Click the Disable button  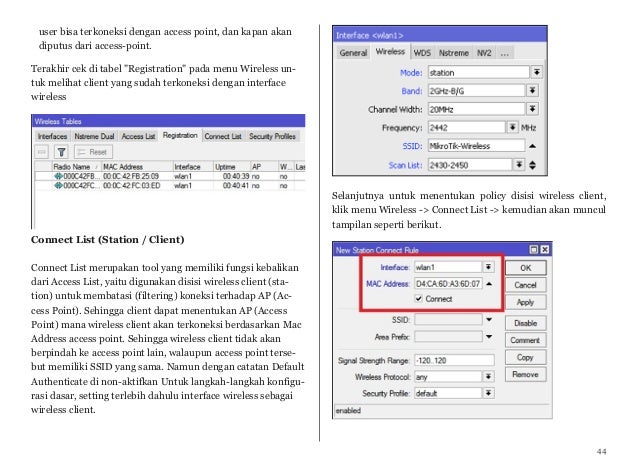click(525, 323)
